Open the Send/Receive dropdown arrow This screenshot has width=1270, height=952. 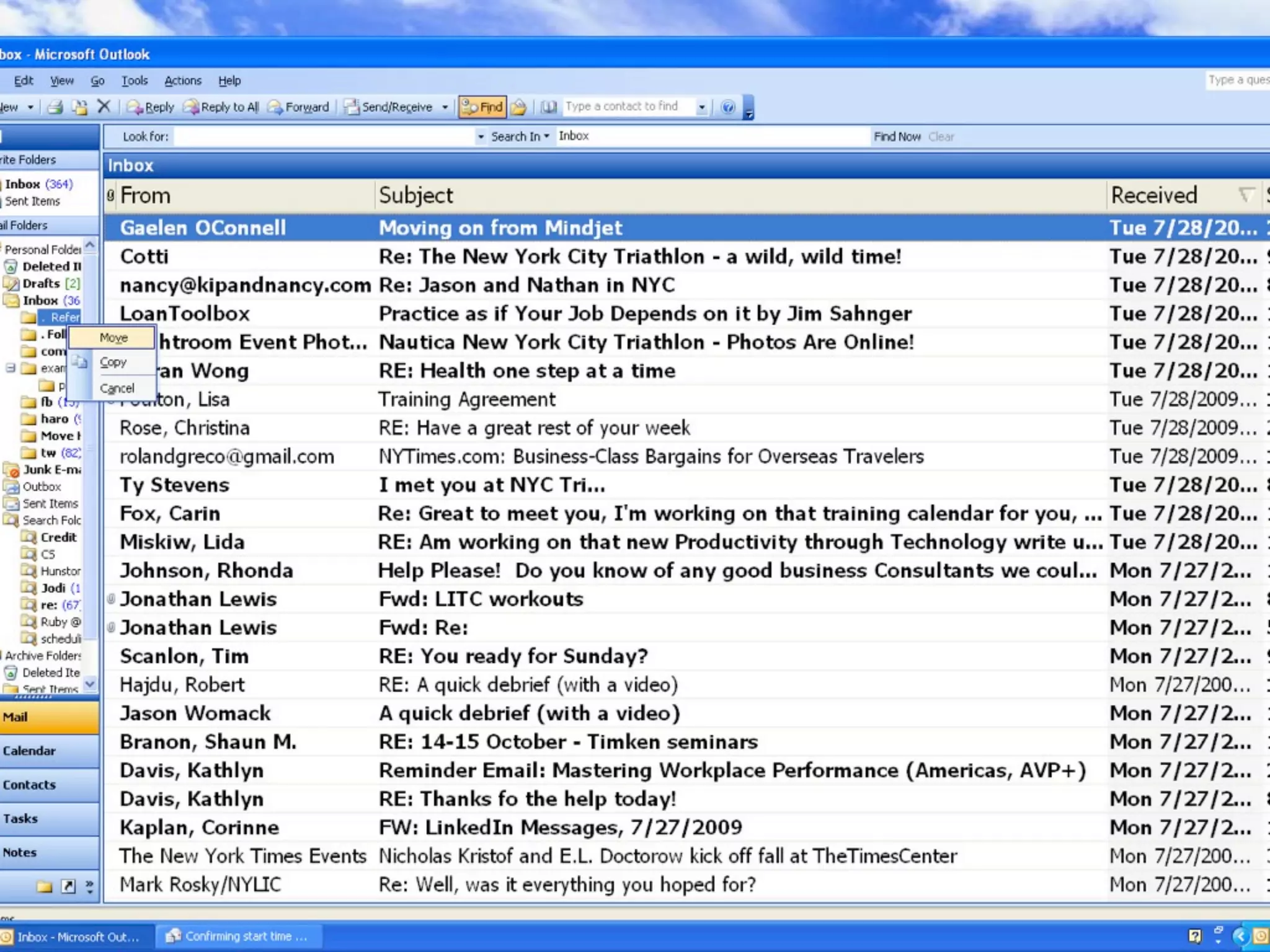[x=445, y=107]
